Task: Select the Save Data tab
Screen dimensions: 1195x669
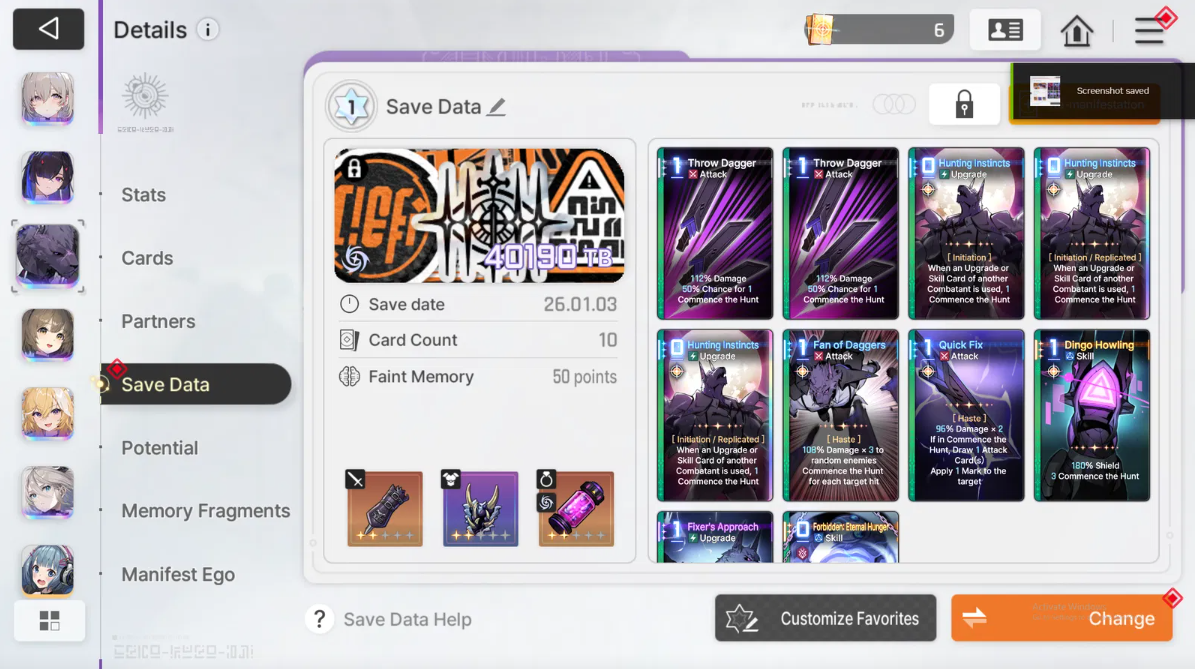Action: [196, 384]
